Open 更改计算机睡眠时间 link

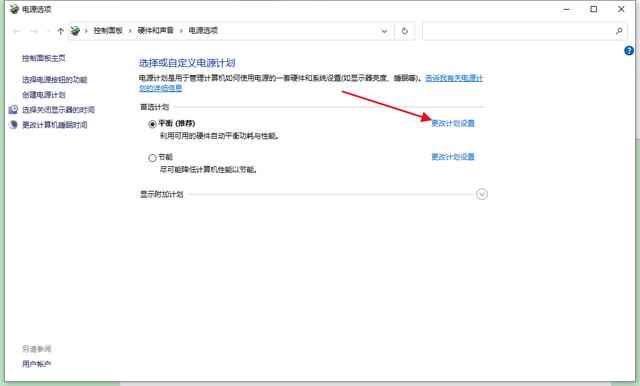pyautogui.click(x=55, y=125)
